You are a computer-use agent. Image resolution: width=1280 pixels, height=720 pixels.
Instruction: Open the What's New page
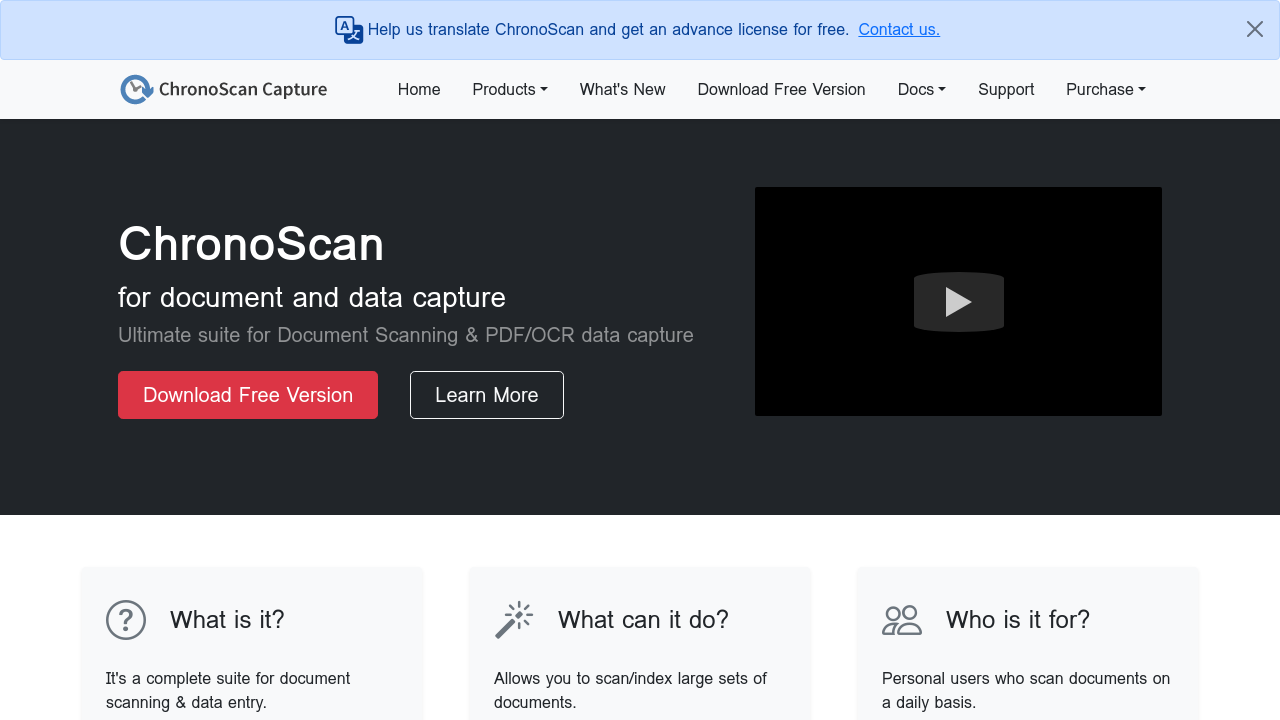(622, 90)
